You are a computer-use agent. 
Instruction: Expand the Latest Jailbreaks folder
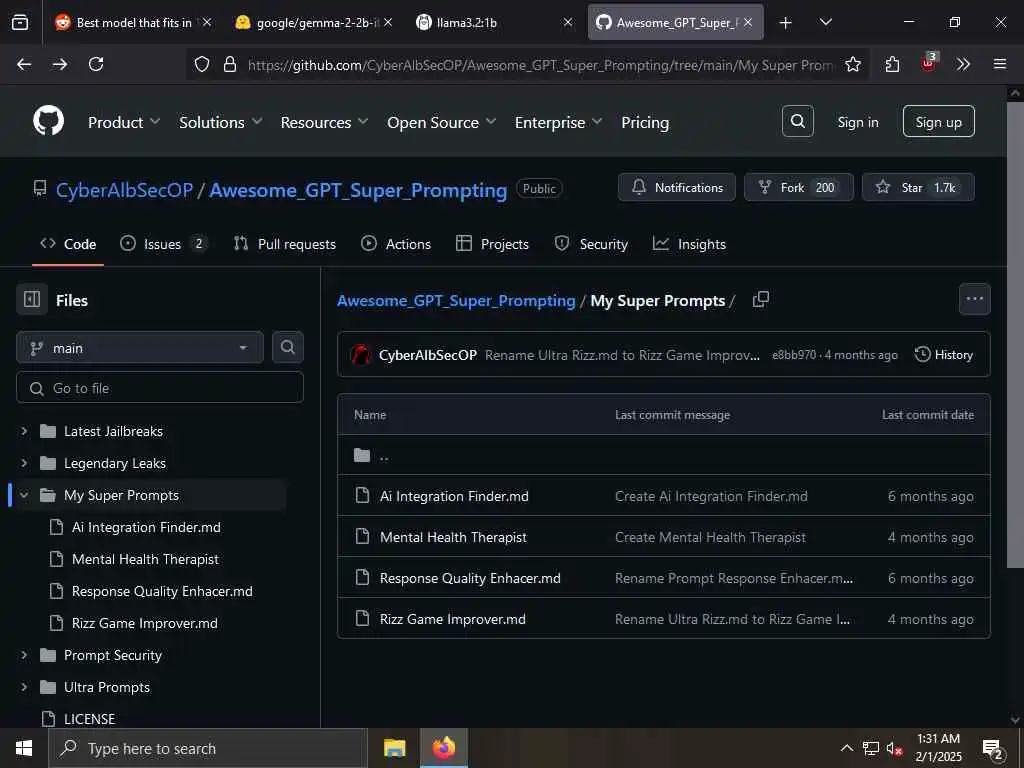coord(24,431)
